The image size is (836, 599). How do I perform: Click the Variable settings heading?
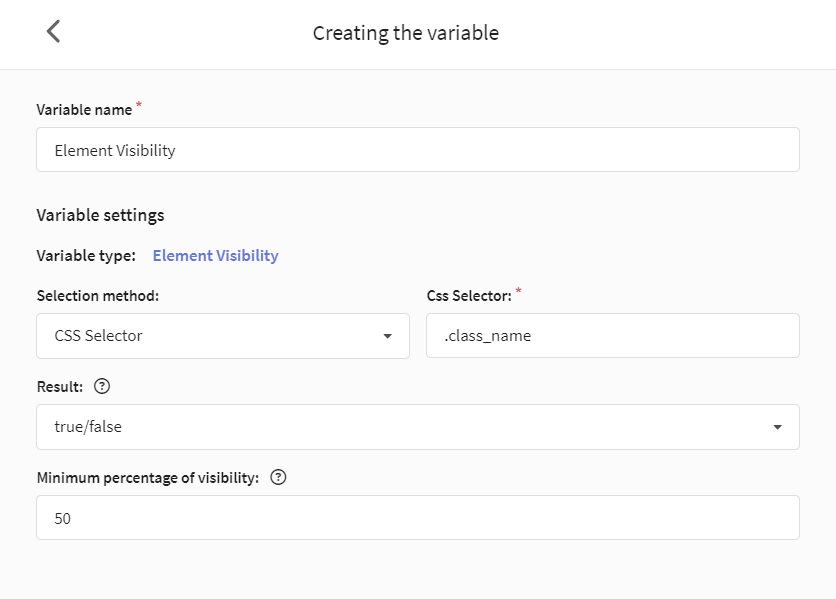point(100,215)
